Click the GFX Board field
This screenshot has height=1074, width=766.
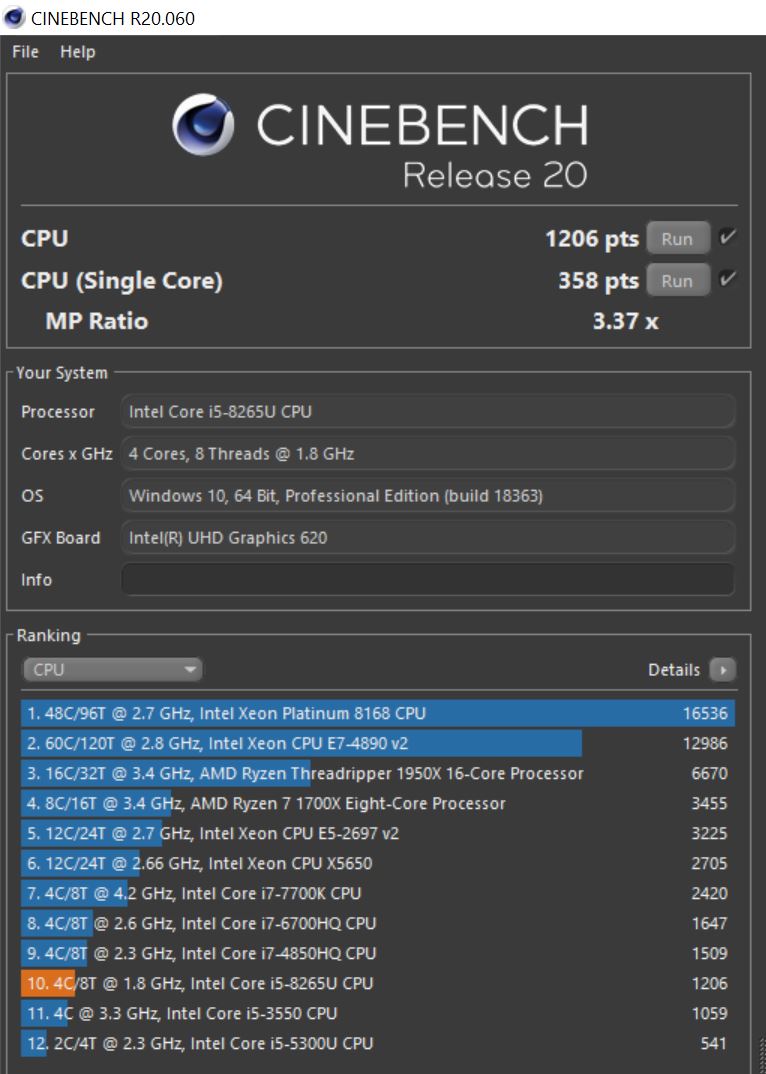click(x=428, y=538)
